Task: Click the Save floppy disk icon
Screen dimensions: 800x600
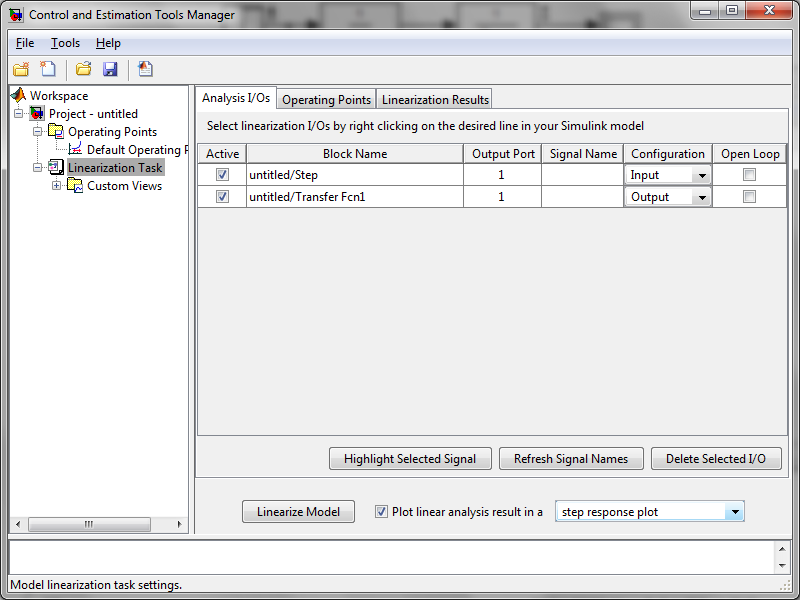Action: (x=110, y=69)
